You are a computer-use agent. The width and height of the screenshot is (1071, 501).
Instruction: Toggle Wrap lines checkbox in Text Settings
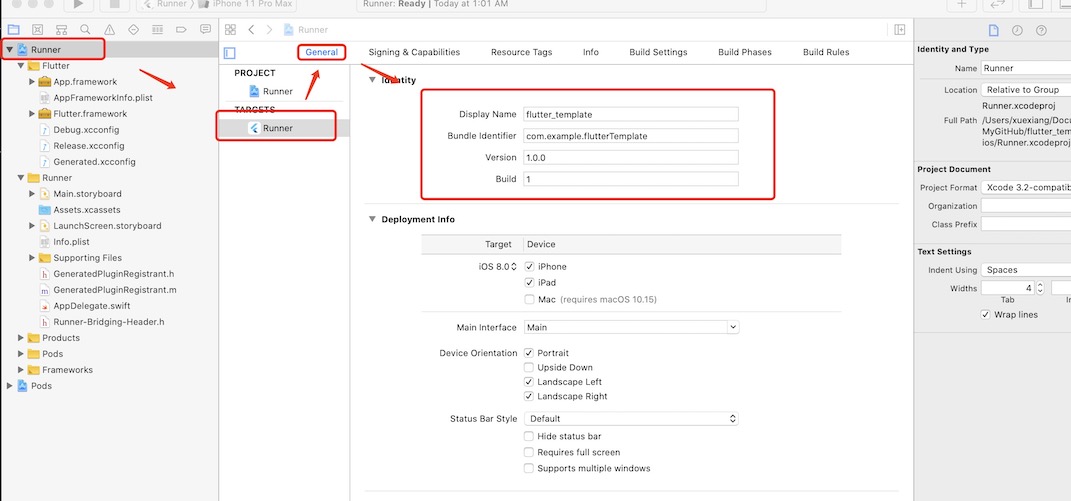pos(985,314)
